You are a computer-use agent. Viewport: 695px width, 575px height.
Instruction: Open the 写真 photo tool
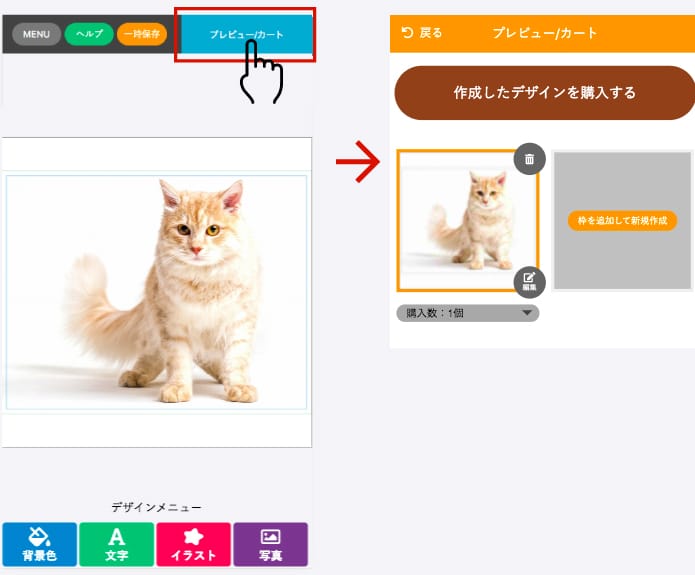pyautogui.click(x=271, y=544)
